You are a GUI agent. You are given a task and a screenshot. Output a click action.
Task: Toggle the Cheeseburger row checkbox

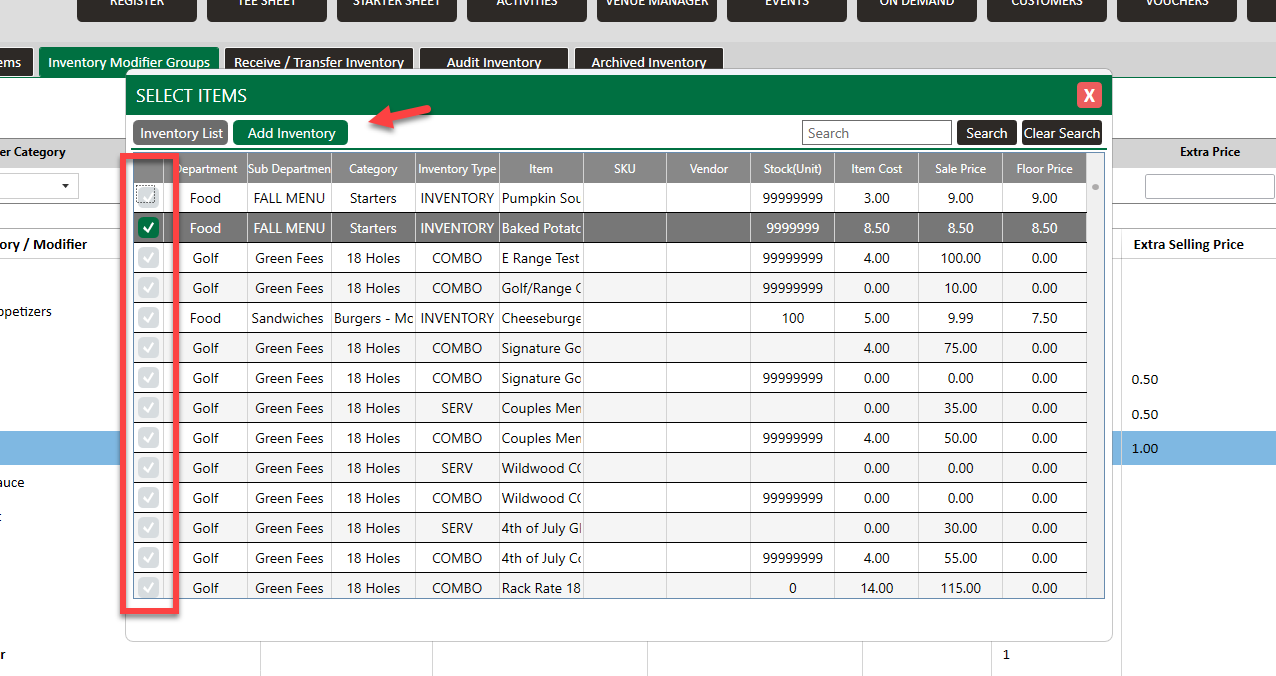(148, 318)
